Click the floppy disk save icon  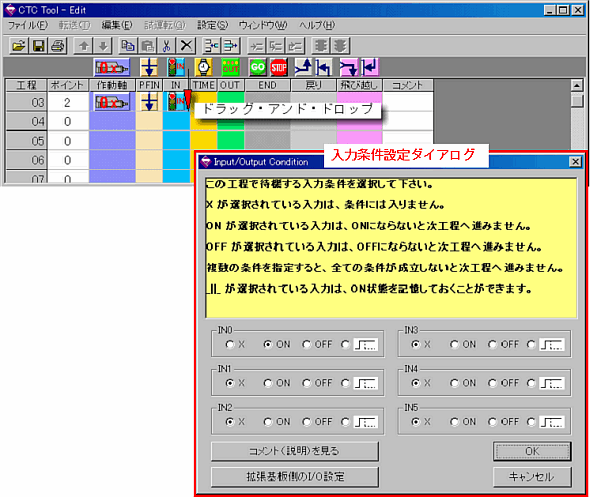tap(38, 46)
